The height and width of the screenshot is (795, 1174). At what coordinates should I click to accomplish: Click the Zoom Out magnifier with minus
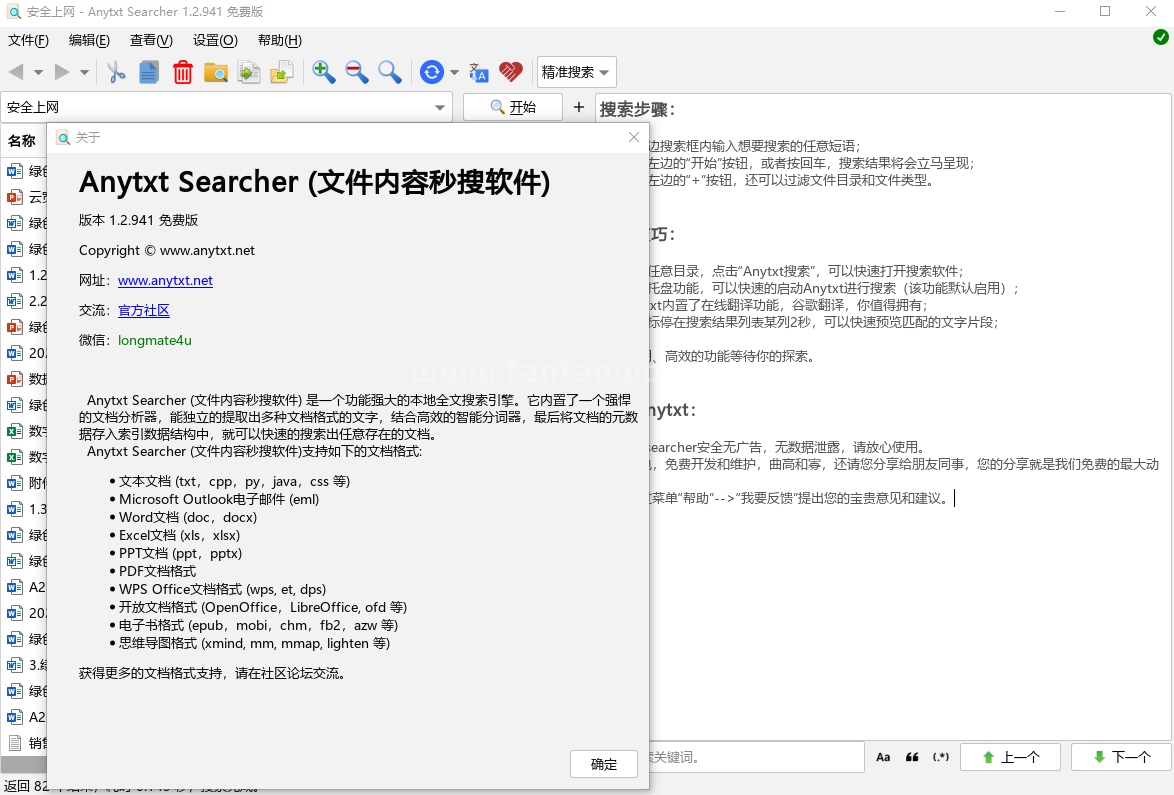pos(356,72)
